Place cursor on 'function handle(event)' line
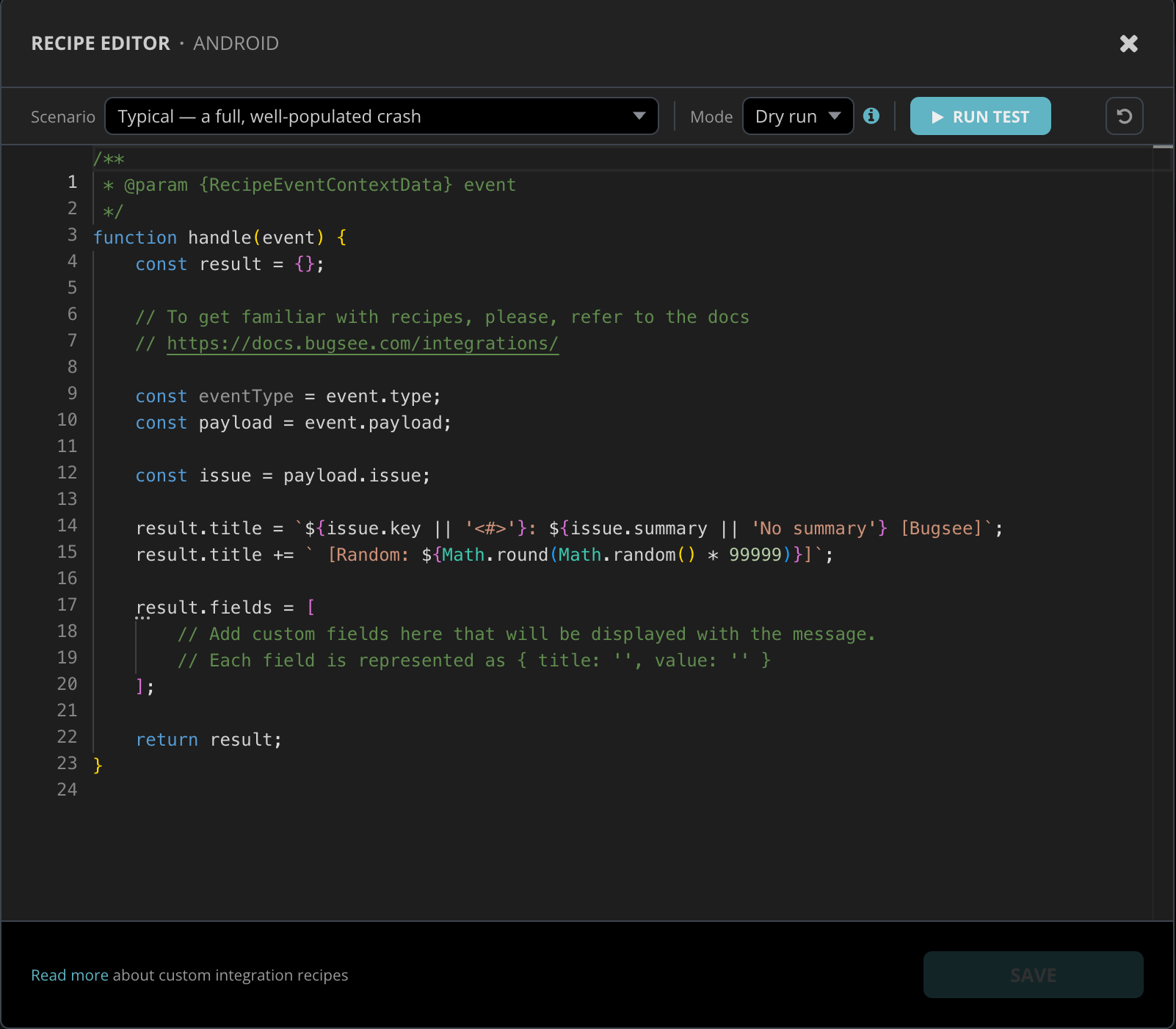The height and width of the screenshot is (1029, 1176). coord(220,238)
